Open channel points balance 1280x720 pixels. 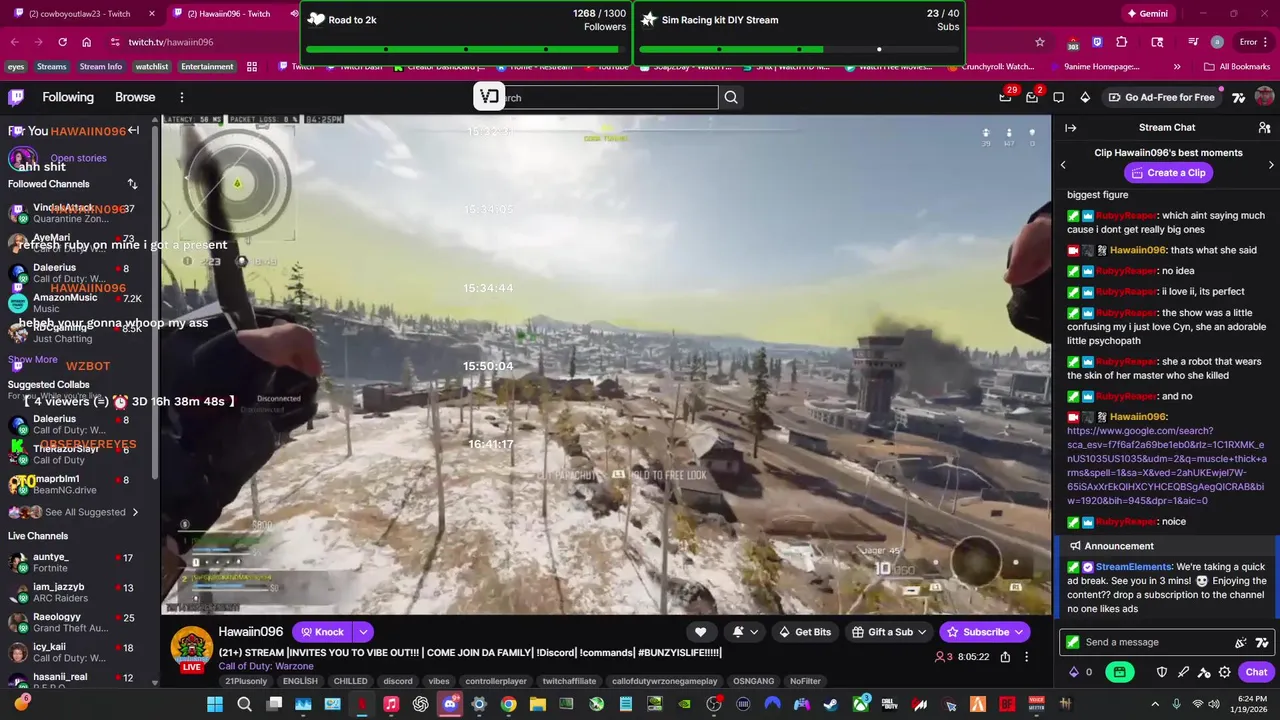pos(1081,672)
